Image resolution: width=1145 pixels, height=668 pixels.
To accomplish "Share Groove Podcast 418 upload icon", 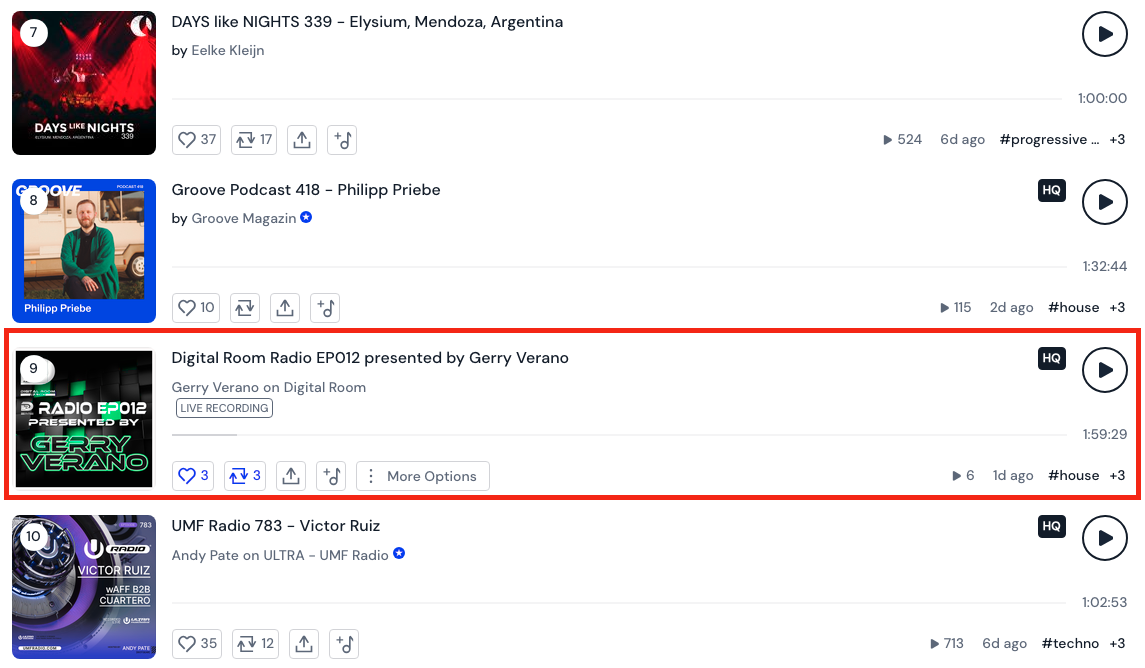I will [x=285, y=307].
